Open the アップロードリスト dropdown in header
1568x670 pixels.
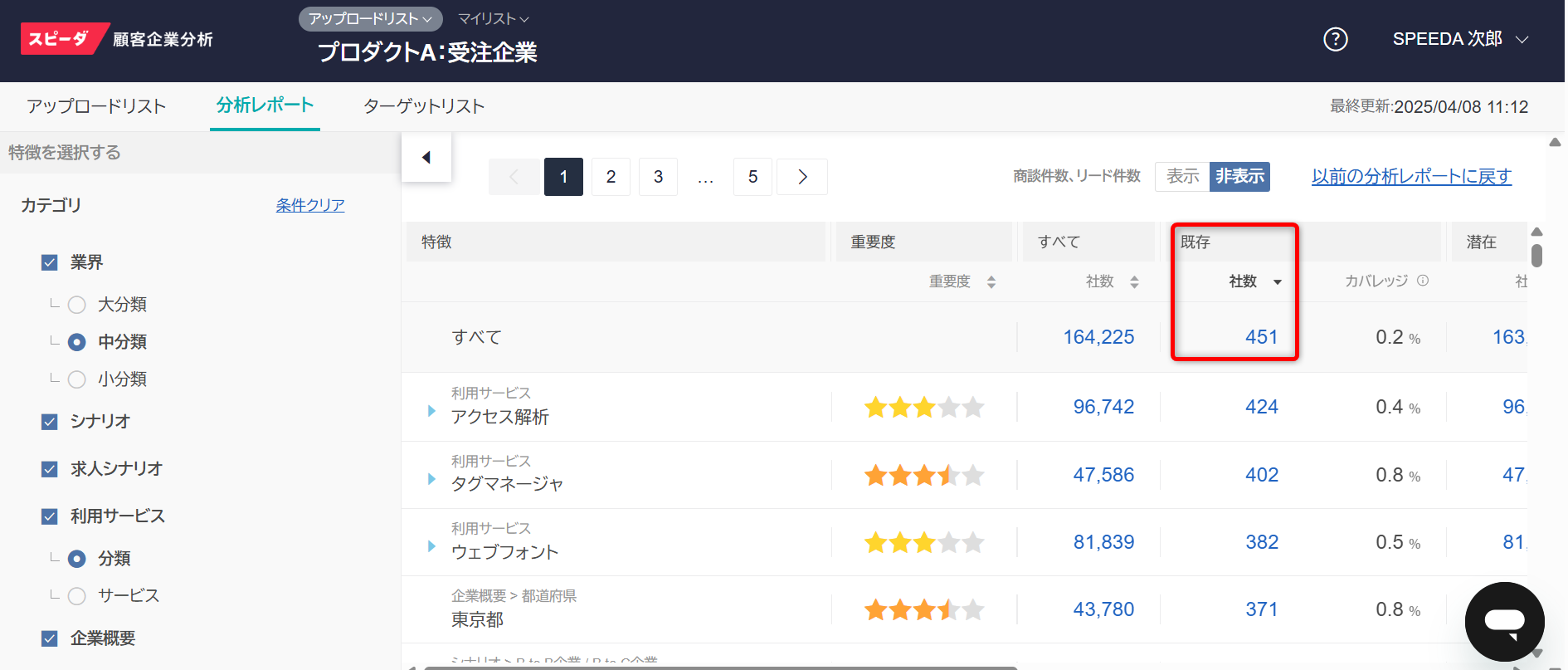[x=370, y=18]
